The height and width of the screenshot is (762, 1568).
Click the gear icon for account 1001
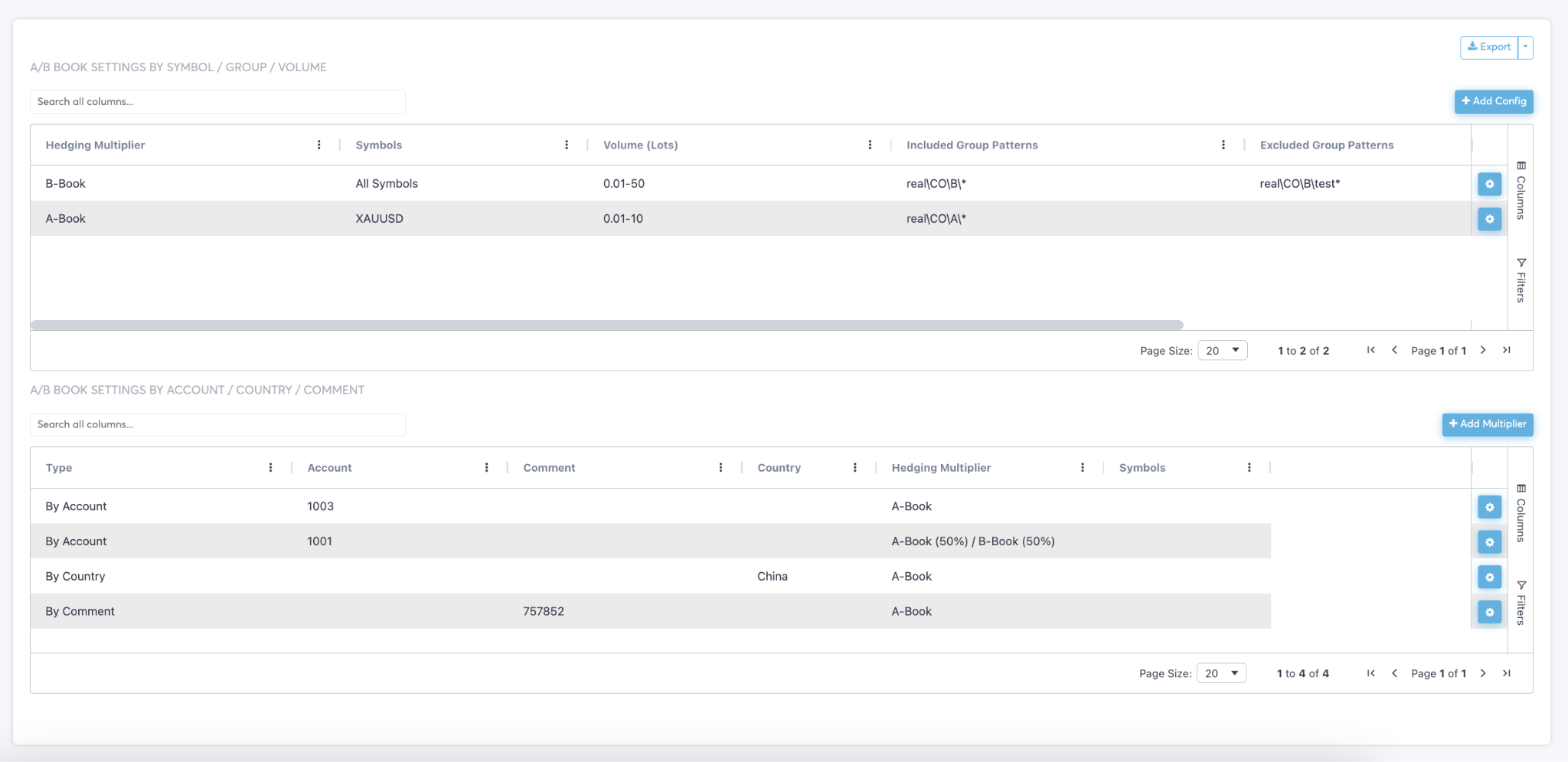coord(1488,541)
